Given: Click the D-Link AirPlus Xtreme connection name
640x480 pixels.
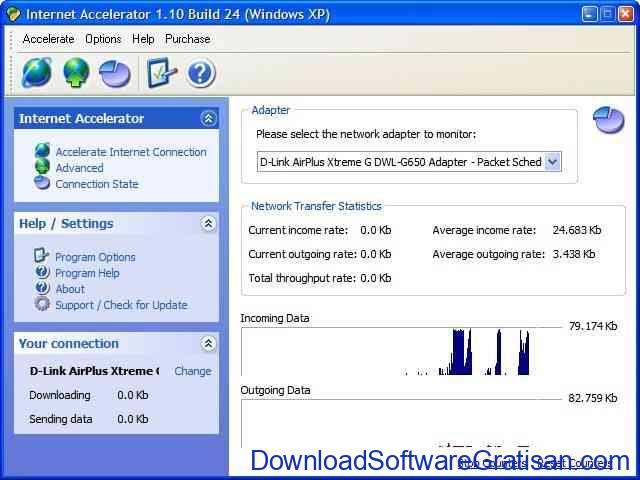Looking at the screenshot, I should pyautogui.click(x=94, y=371).
